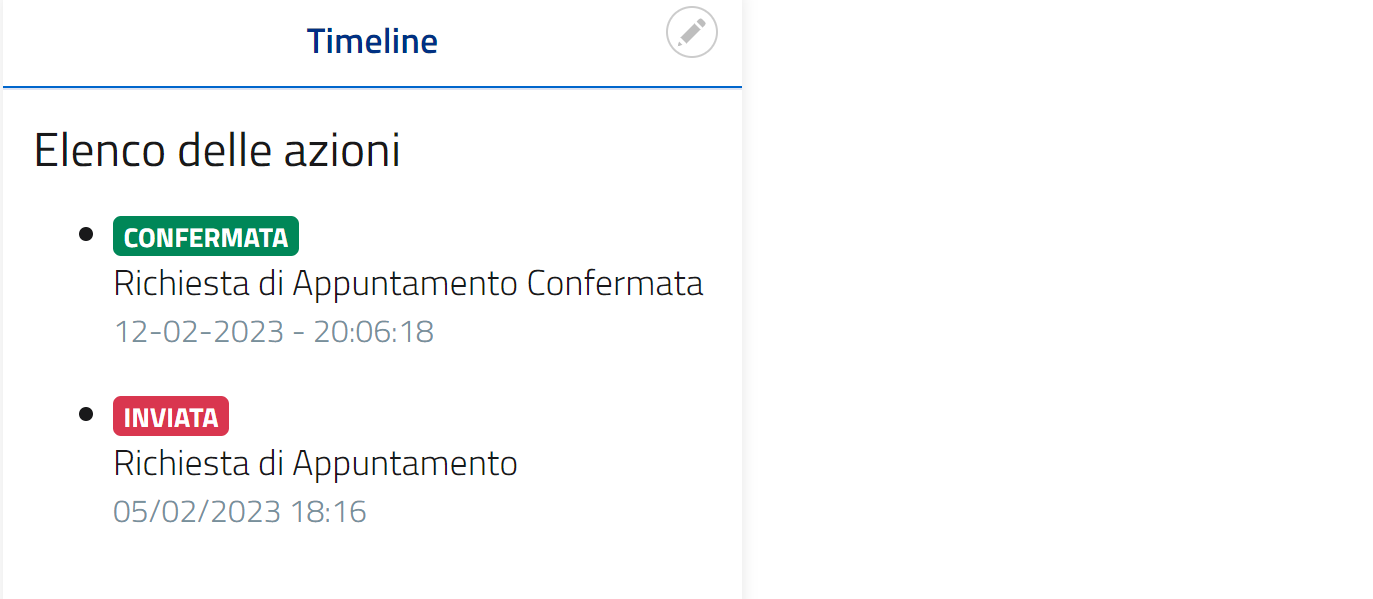Click the word "azioni" in the heading
This screenshot has height=599, width=1373.
point(341,151)
